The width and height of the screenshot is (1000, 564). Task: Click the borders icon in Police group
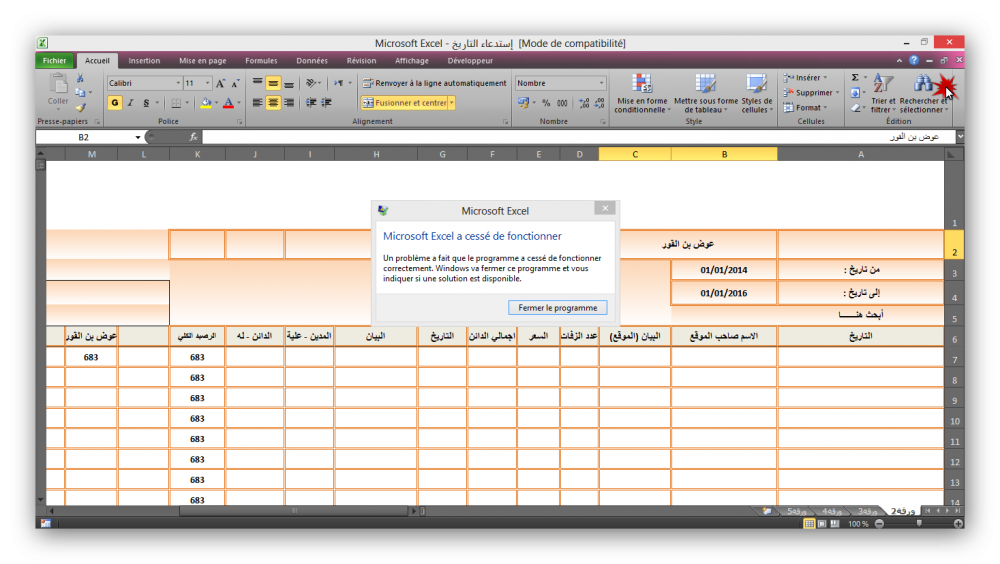[176, 103]
